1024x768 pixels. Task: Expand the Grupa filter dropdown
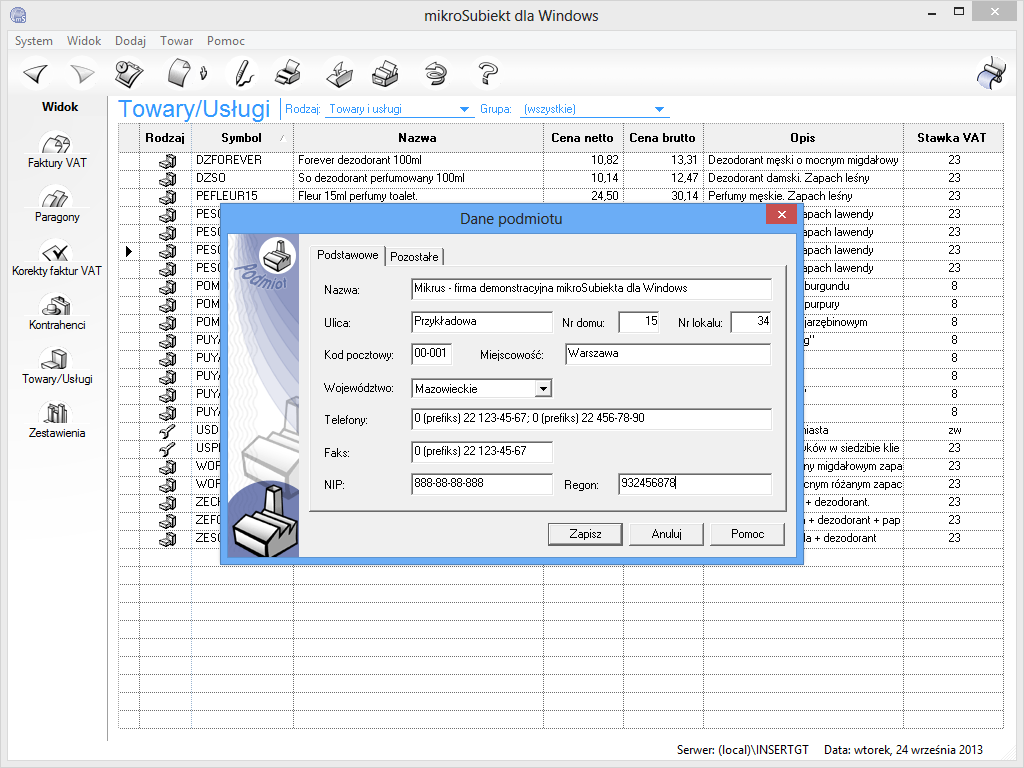point(659,110)
